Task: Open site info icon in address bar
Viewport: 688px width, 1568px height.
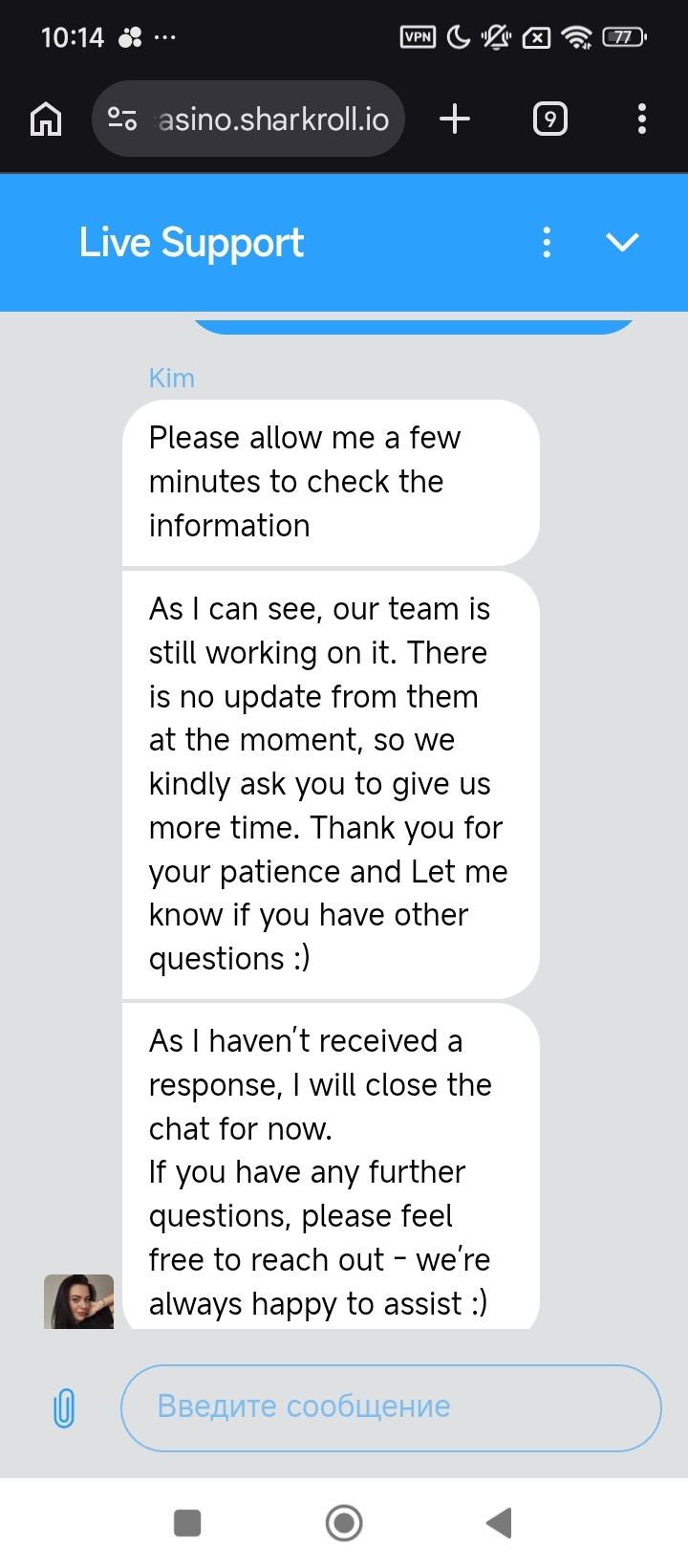Action: 122,120
